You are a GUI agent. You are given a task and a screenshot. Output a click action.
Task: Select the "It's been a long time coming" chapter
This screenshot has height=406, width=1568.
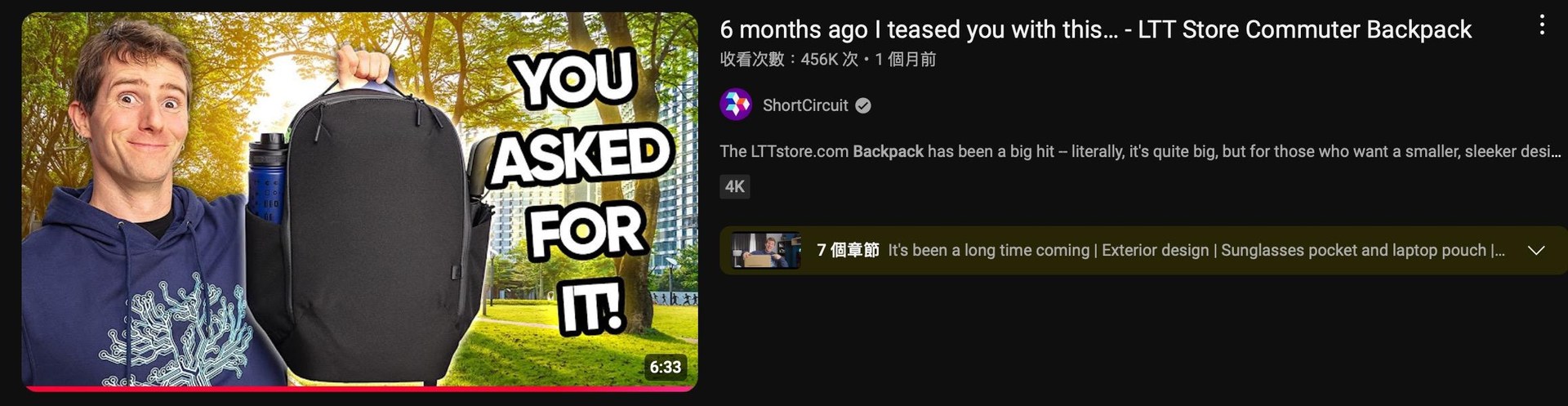coord(989,250)
